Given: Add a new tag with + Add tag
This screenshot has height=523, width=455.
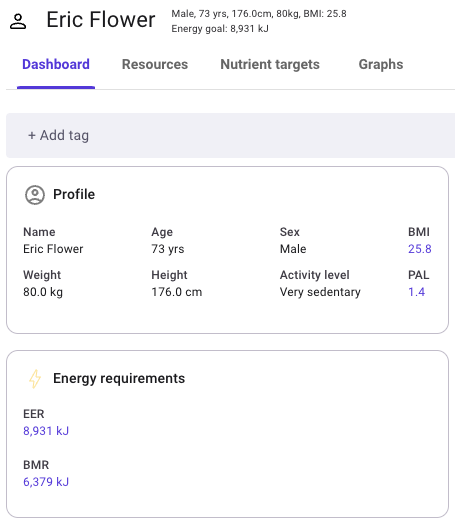Looking at the screenshot, I should [58, 135].
